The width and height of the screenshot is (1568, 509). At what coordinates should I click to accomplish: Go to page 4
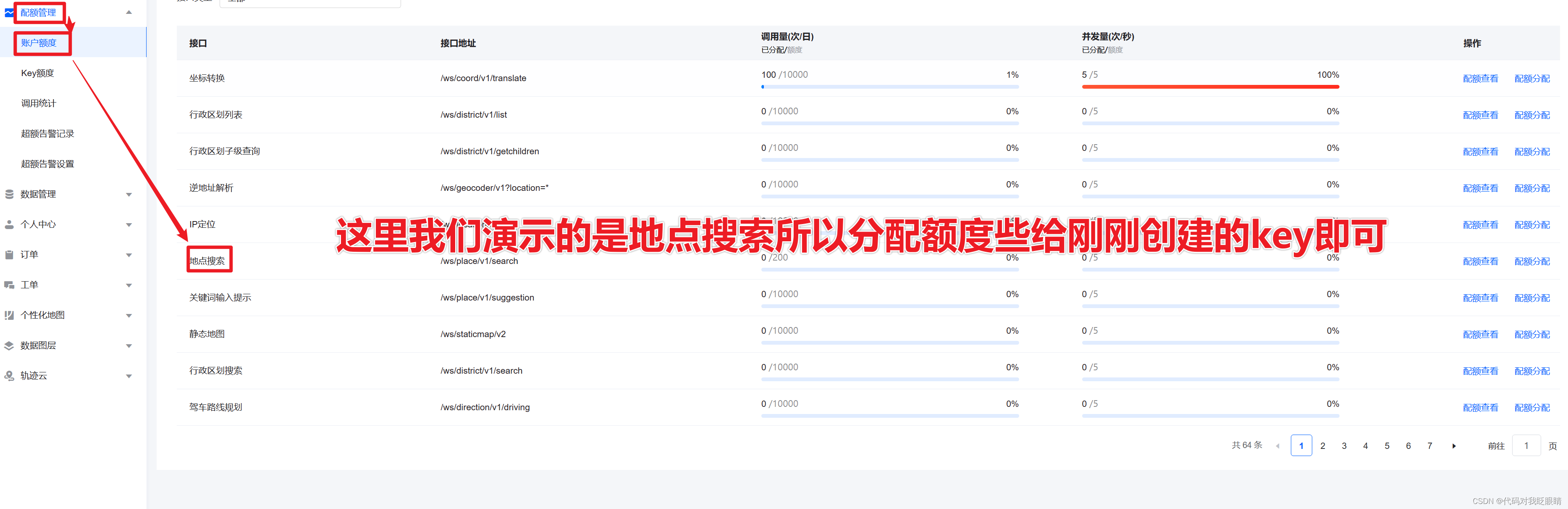[x=1365, y=446]
